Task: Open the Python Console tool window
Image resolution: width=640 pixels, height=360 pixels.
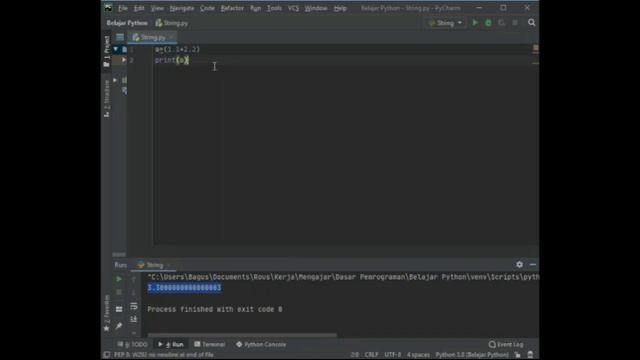Action: [261, 344]
